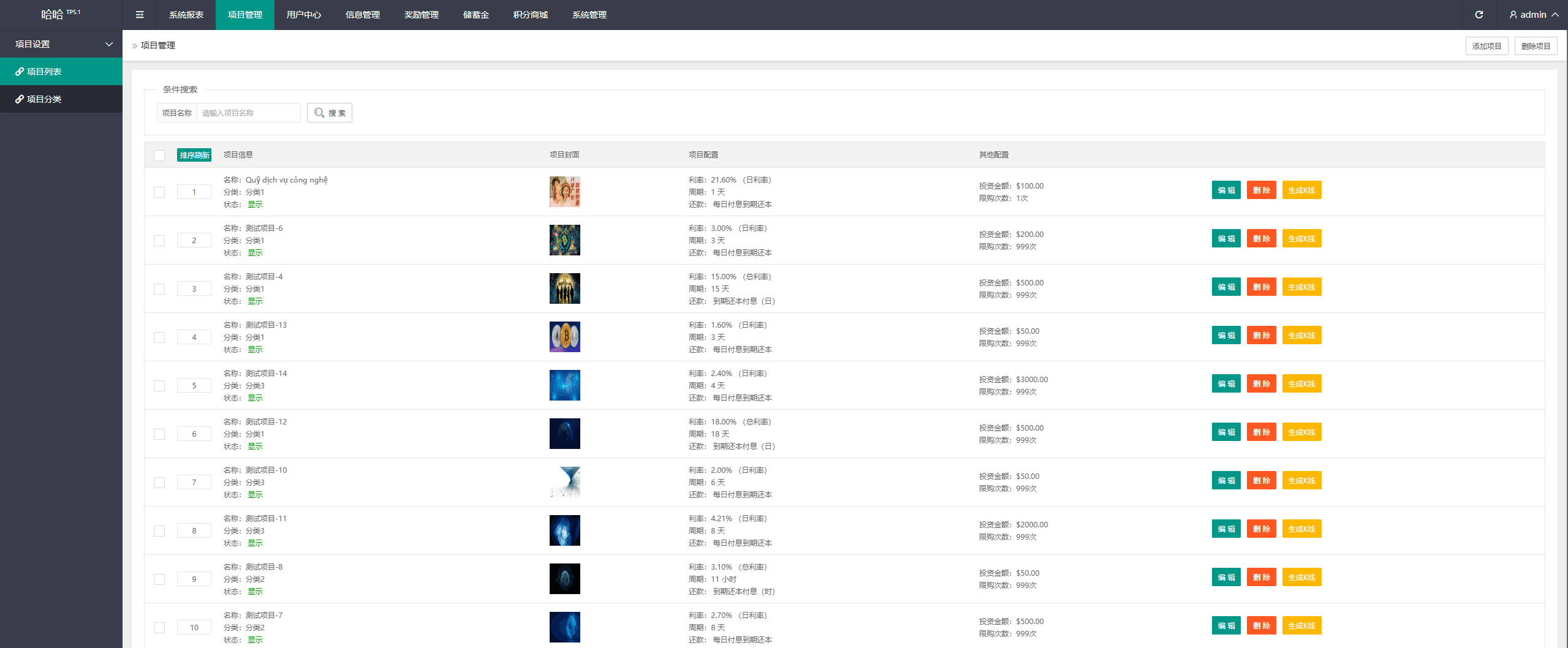
Task: Focus the 项目名称 search input field
Action: pyautogui.click(x=248, y=113)
